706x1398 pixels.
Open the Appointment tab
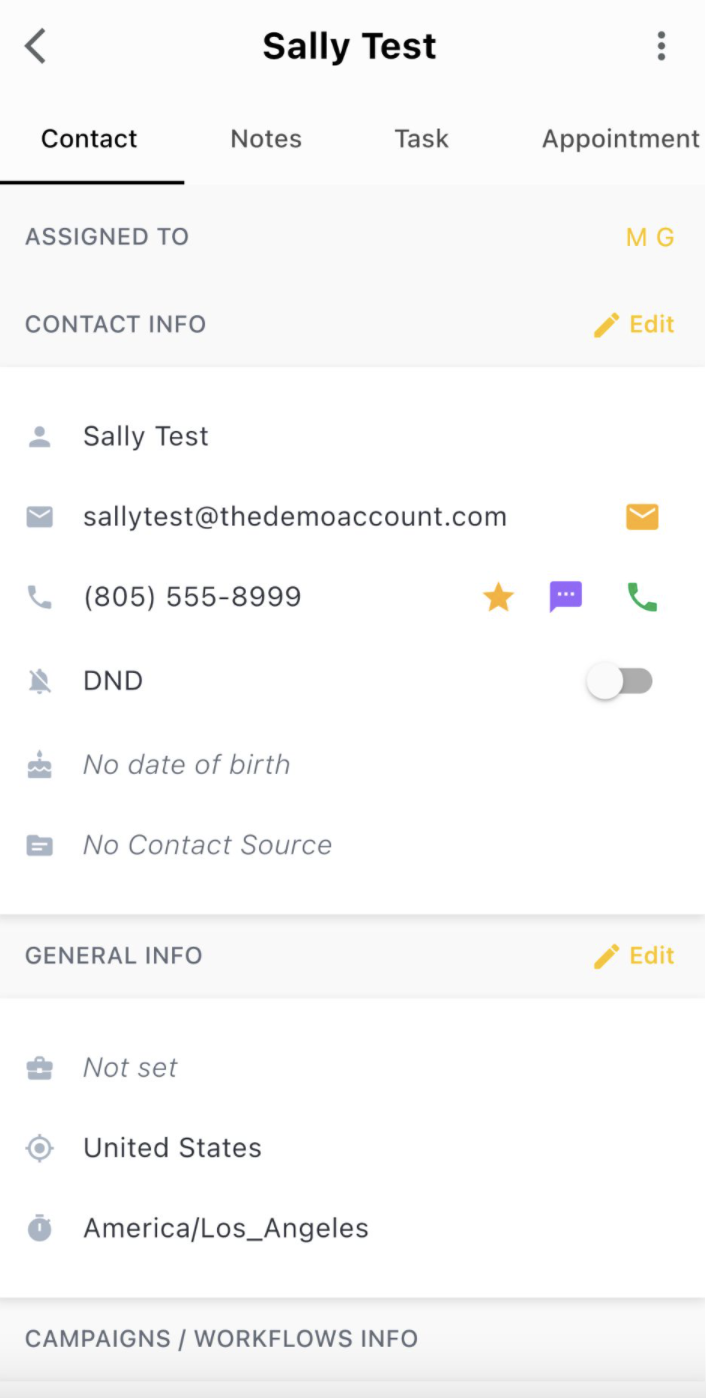620,139
